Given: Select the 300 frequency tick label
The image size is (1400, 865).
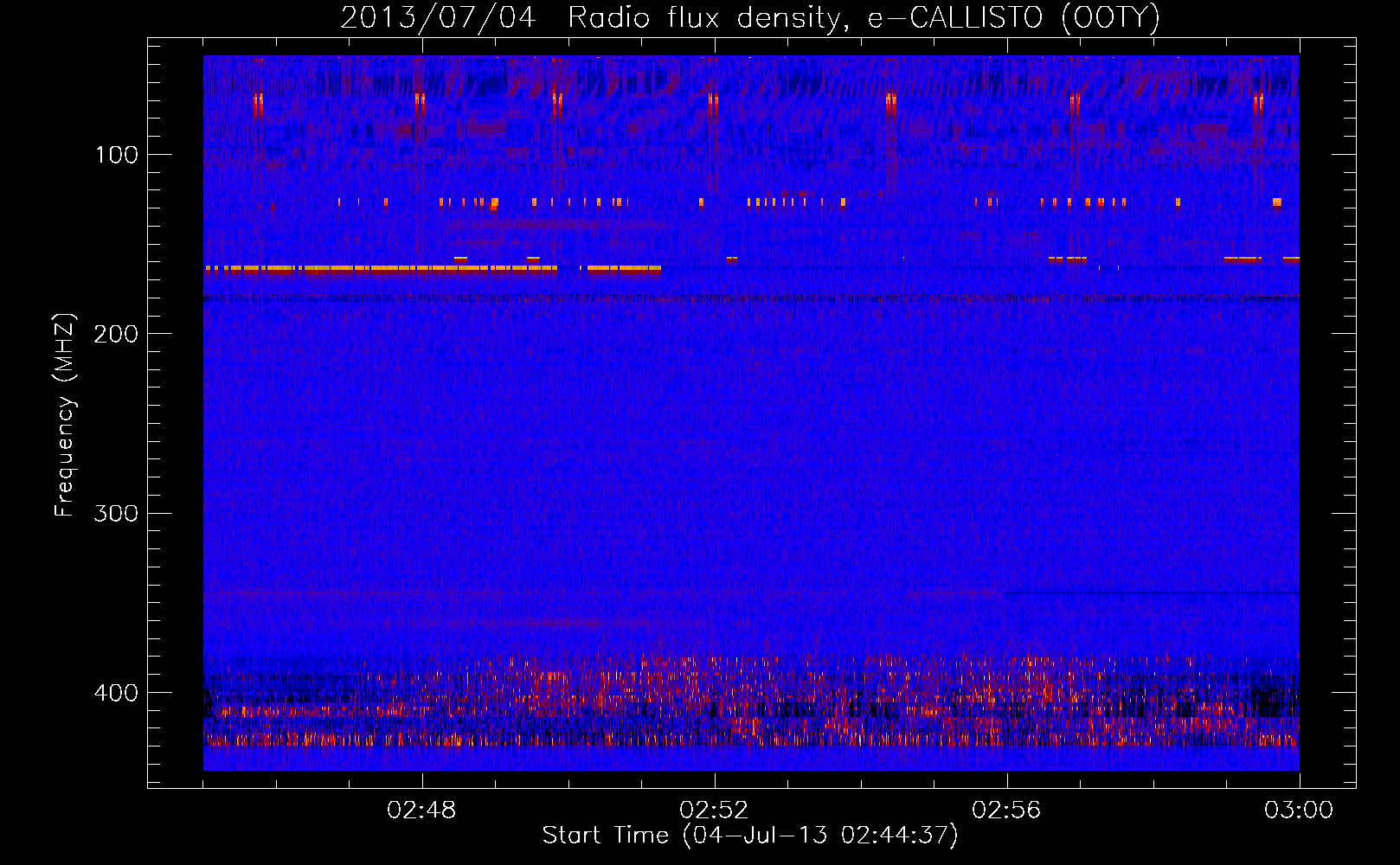Looking at the screenshot, I should click(116, 513).
